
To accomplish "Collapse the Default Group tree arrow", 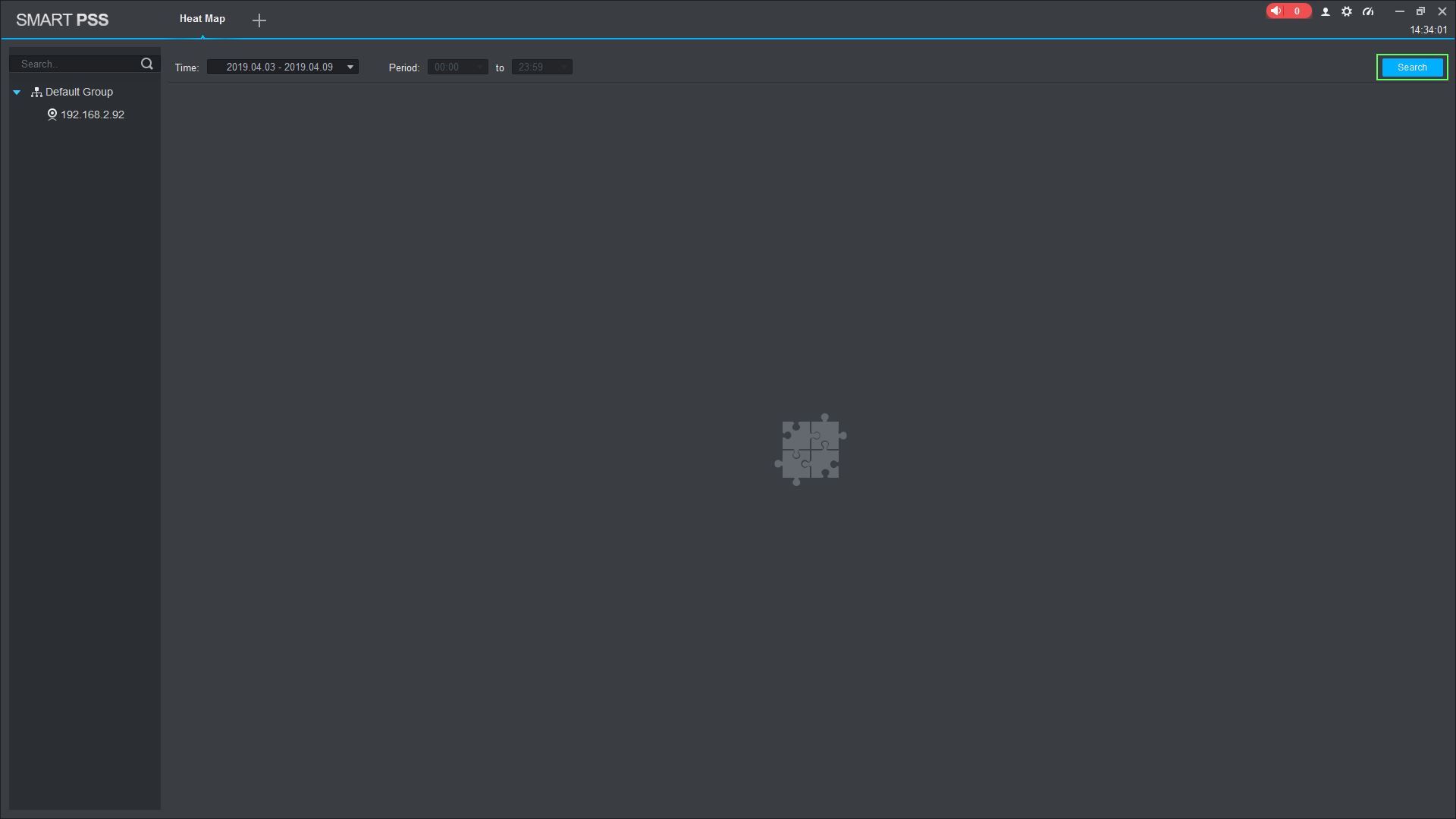I will click(17, 93).
